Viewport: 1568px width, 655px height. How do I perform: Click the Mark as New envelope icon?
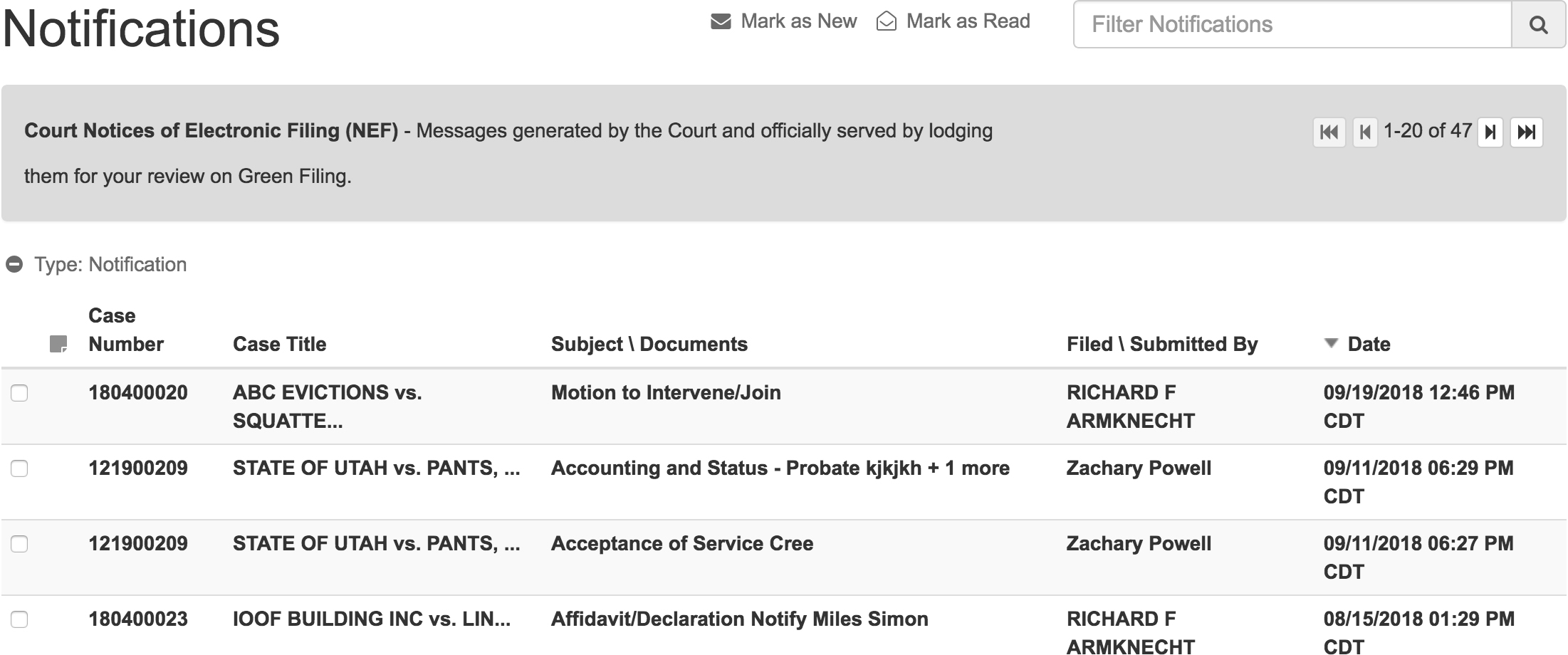point(721,22)
